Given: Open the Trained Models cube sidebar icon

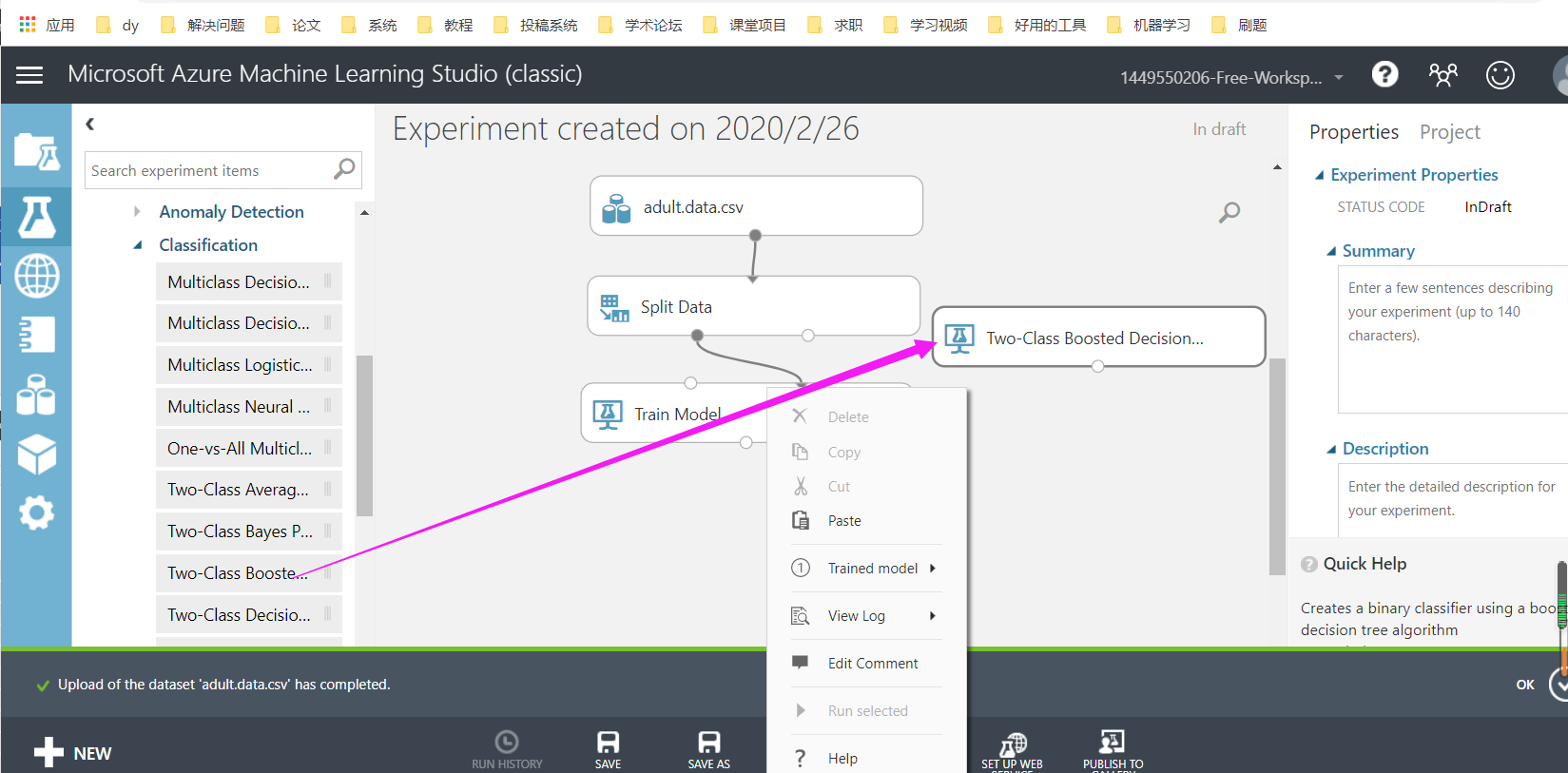Looking at the screenshot, I should pos(36,454).
